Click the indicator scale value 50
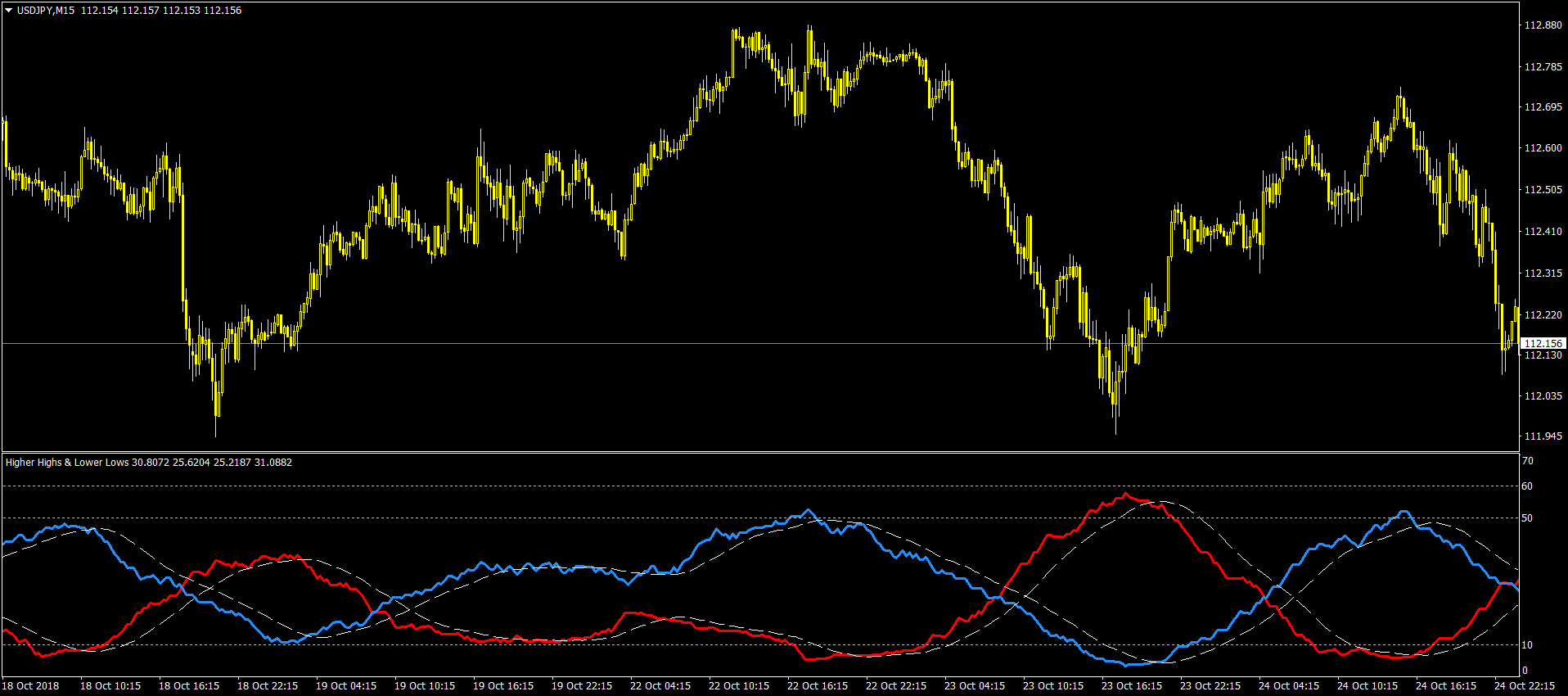Image resolution: width=1568 pixels, height=696 pixels. (x=1527, y=518)
